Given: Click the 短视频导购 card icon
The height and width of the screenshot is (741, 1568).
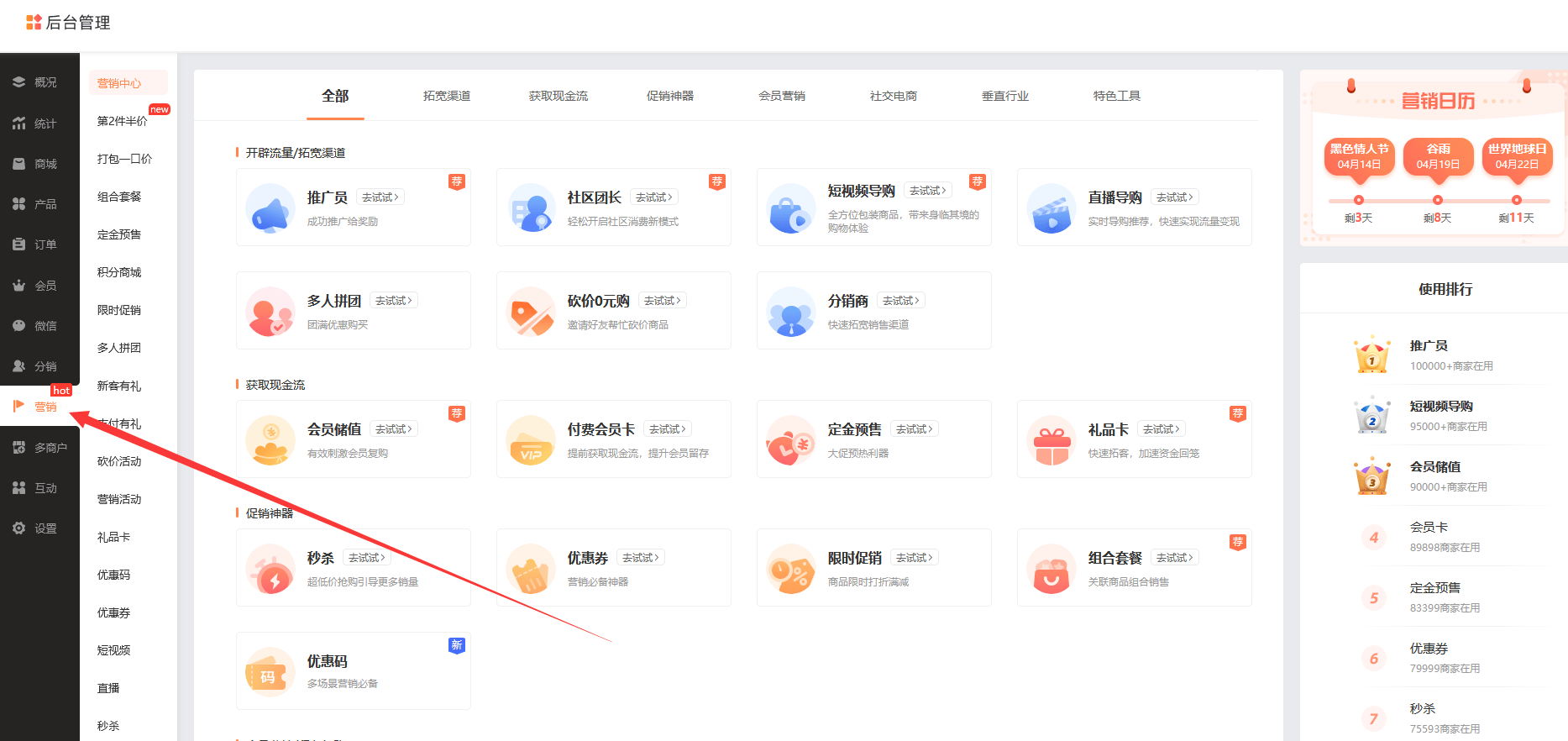Looking at the screenshot, I should click(x=791, y=208).
